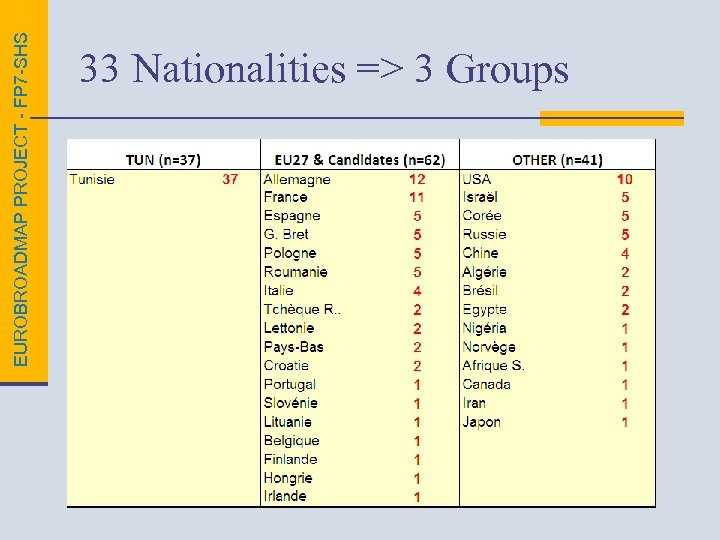
Task: Click the 'Lettonie' entry
Action: point(289,328)
